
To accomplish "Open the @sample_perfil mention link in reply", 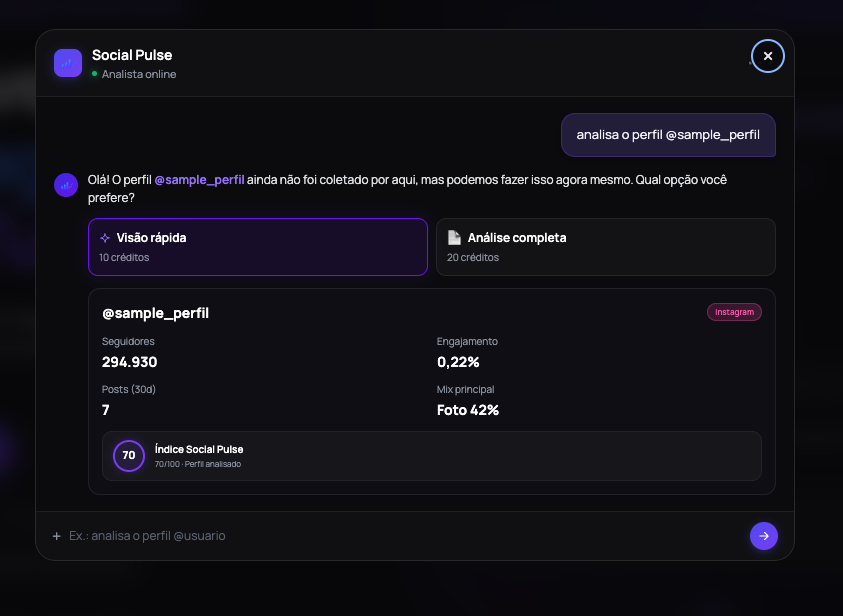I will click(199, 180).
